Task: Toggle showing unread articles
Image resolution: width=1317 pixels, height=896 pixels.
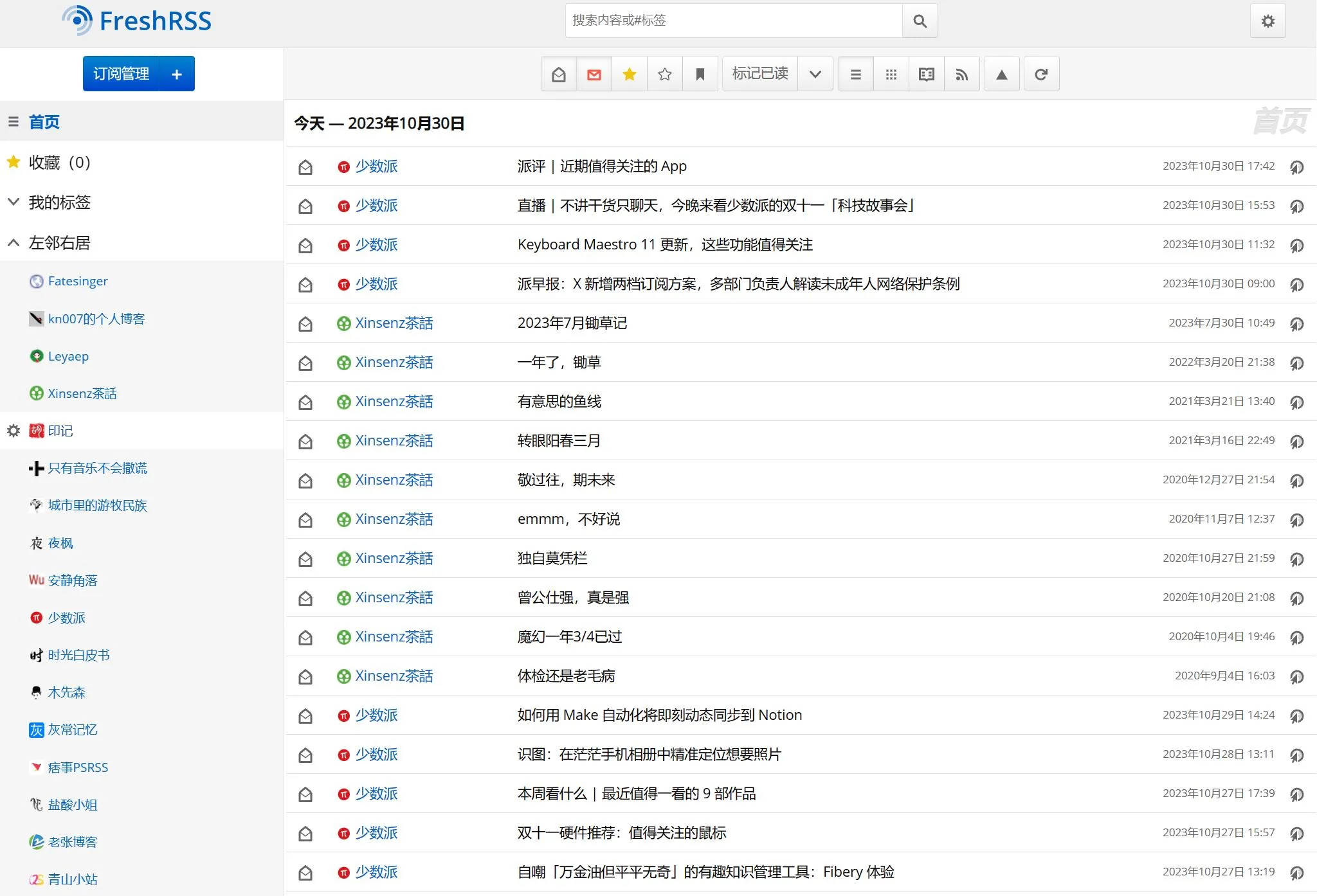Action: click(594, 75)
